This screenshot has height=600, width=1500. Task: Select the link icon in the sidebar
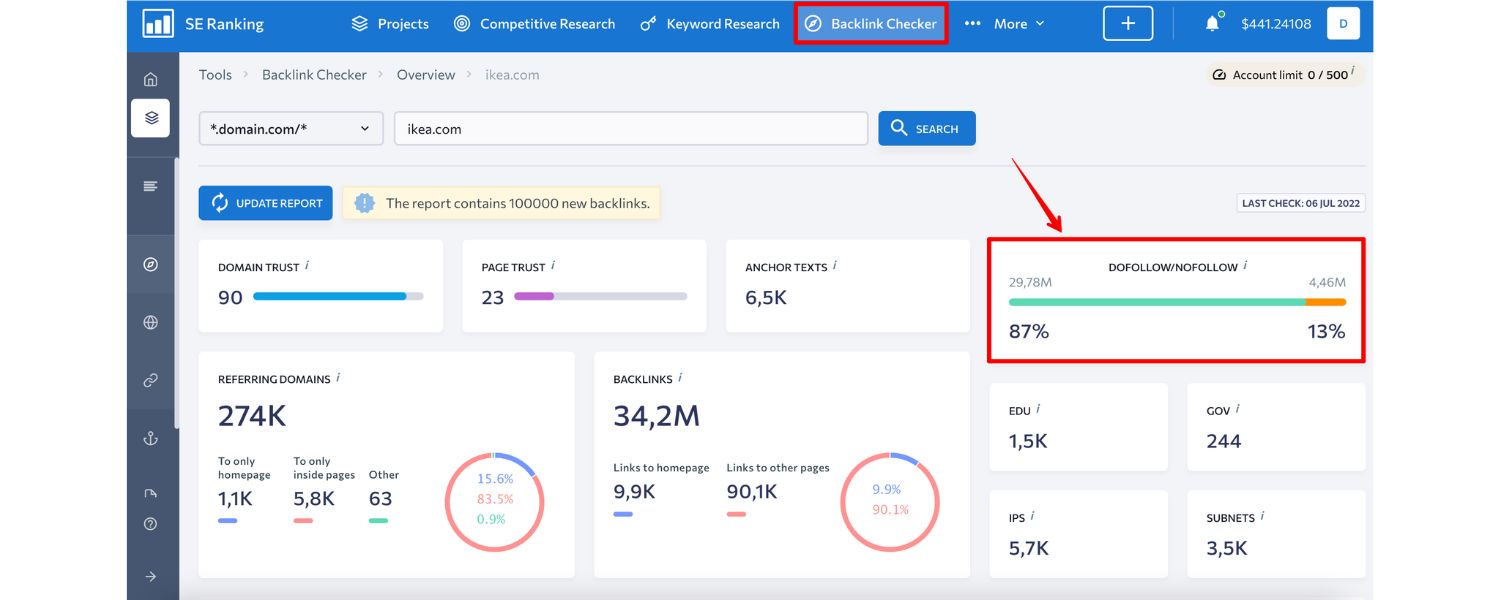[150, 380]
